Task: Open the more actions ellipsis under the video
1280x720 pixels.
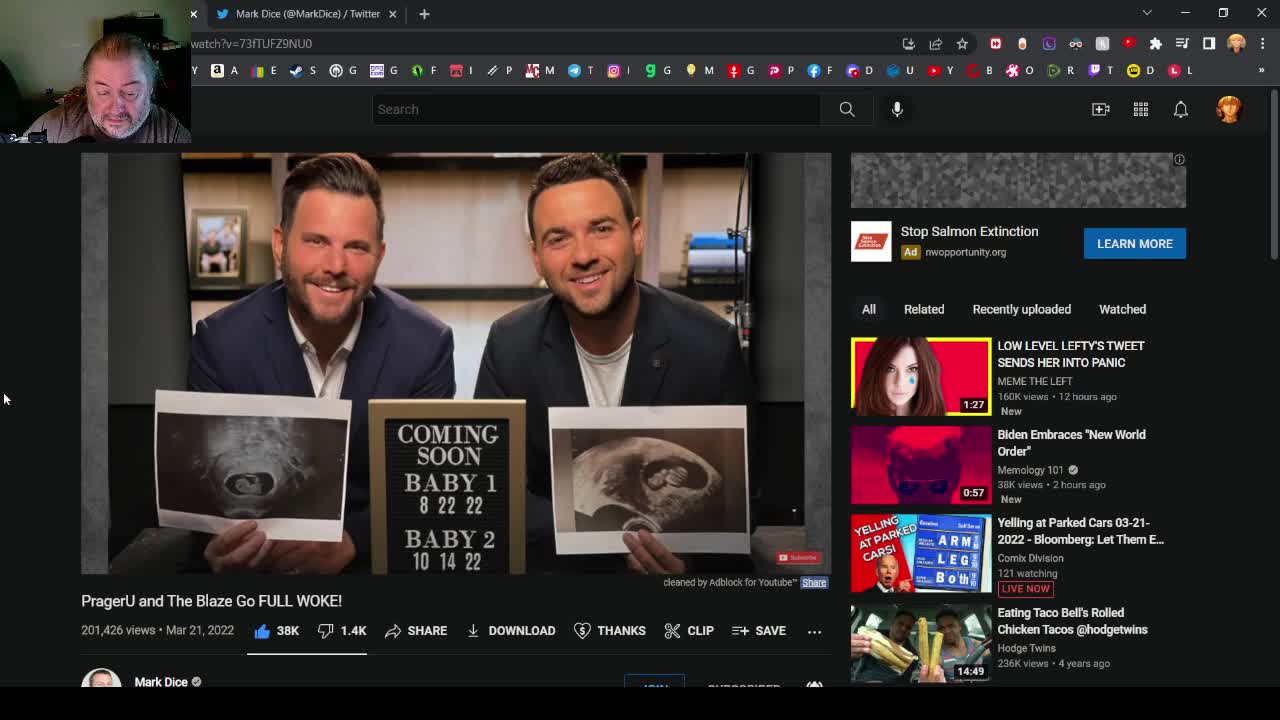Action: point(814,631)
